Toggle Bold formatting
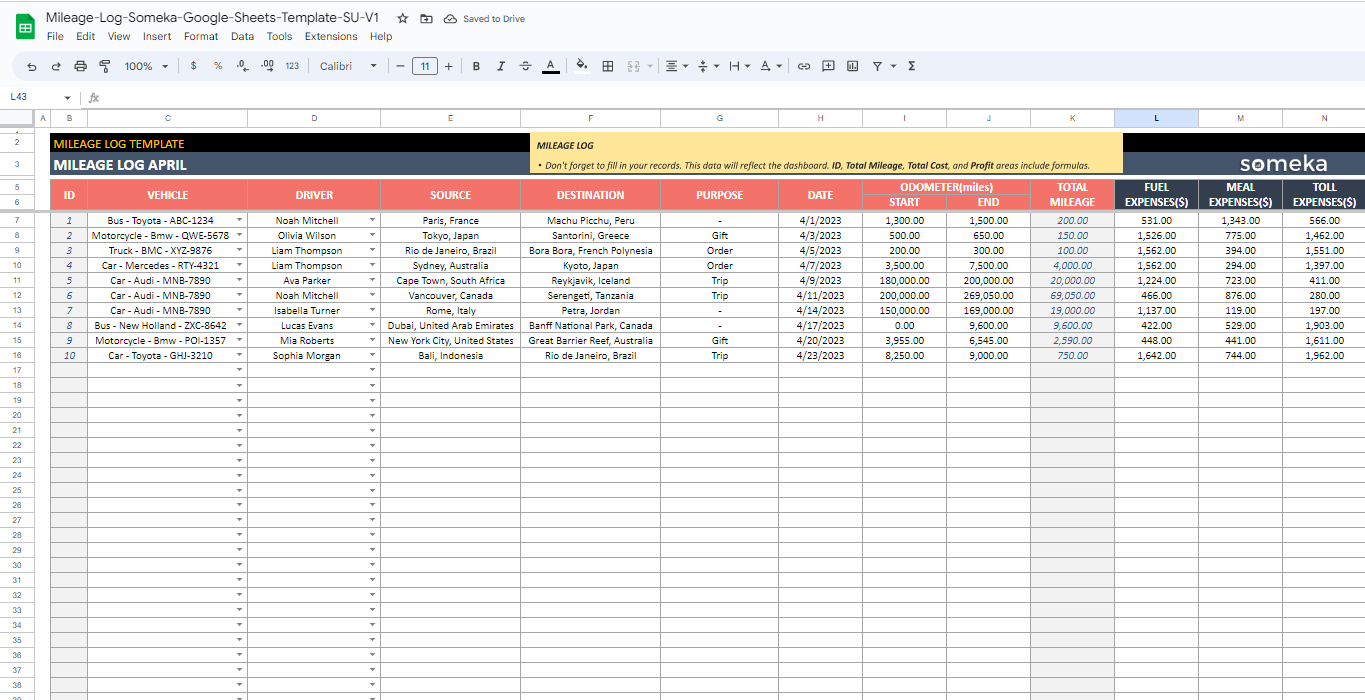 [476, 67]
